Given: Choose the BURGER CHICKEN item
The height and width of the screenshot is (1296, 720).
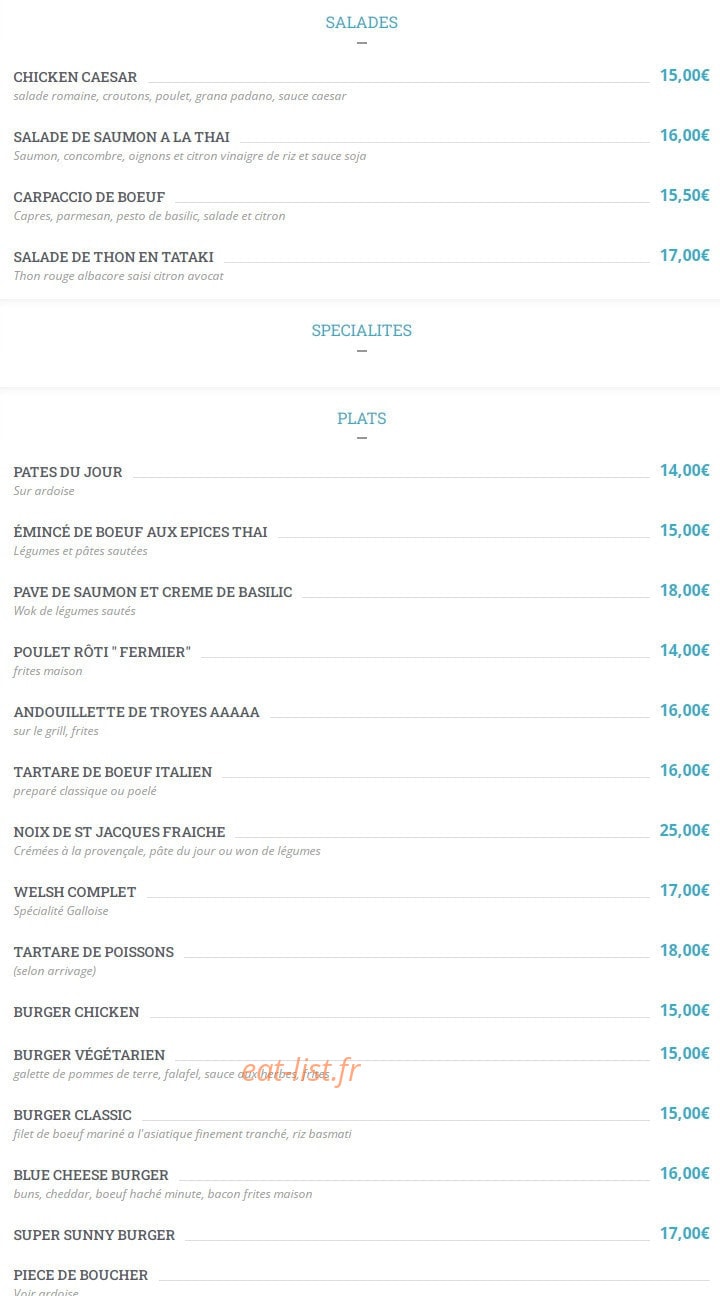Looking at the screenshot, I should tap(76, 1012).
